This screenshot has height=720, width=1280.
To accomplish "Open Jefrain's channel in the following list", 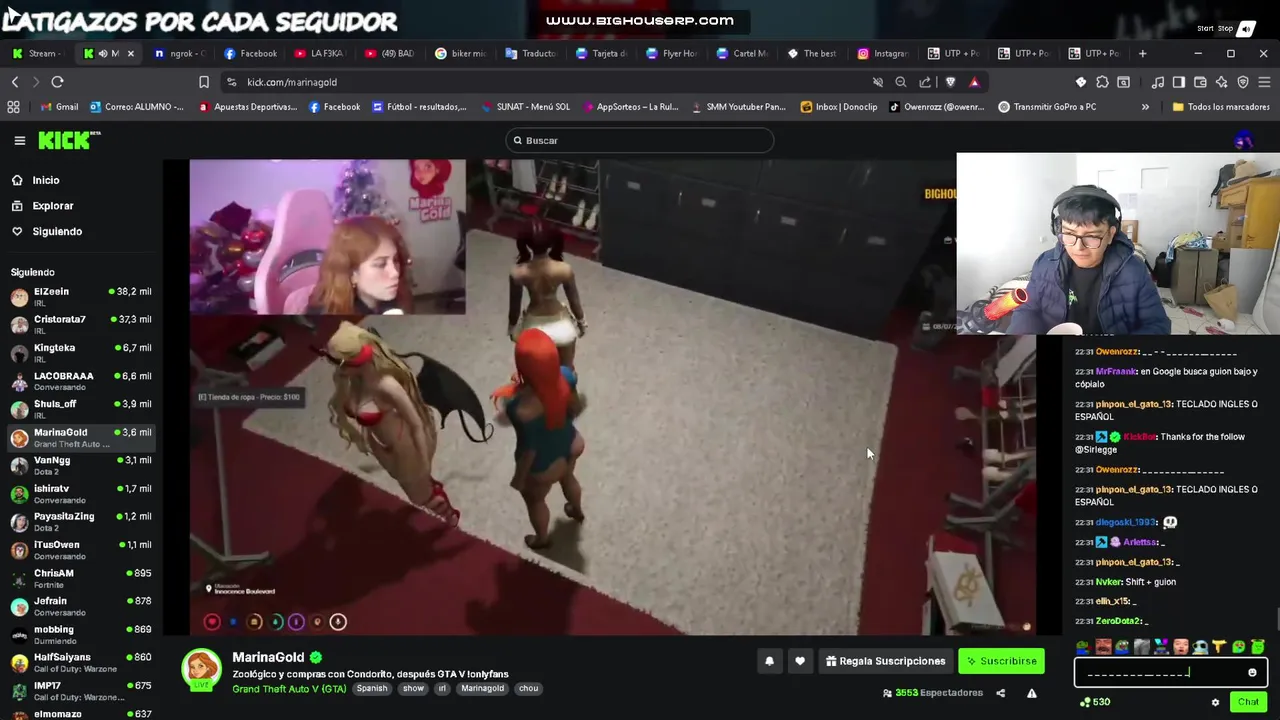I will tap(81, 606).
